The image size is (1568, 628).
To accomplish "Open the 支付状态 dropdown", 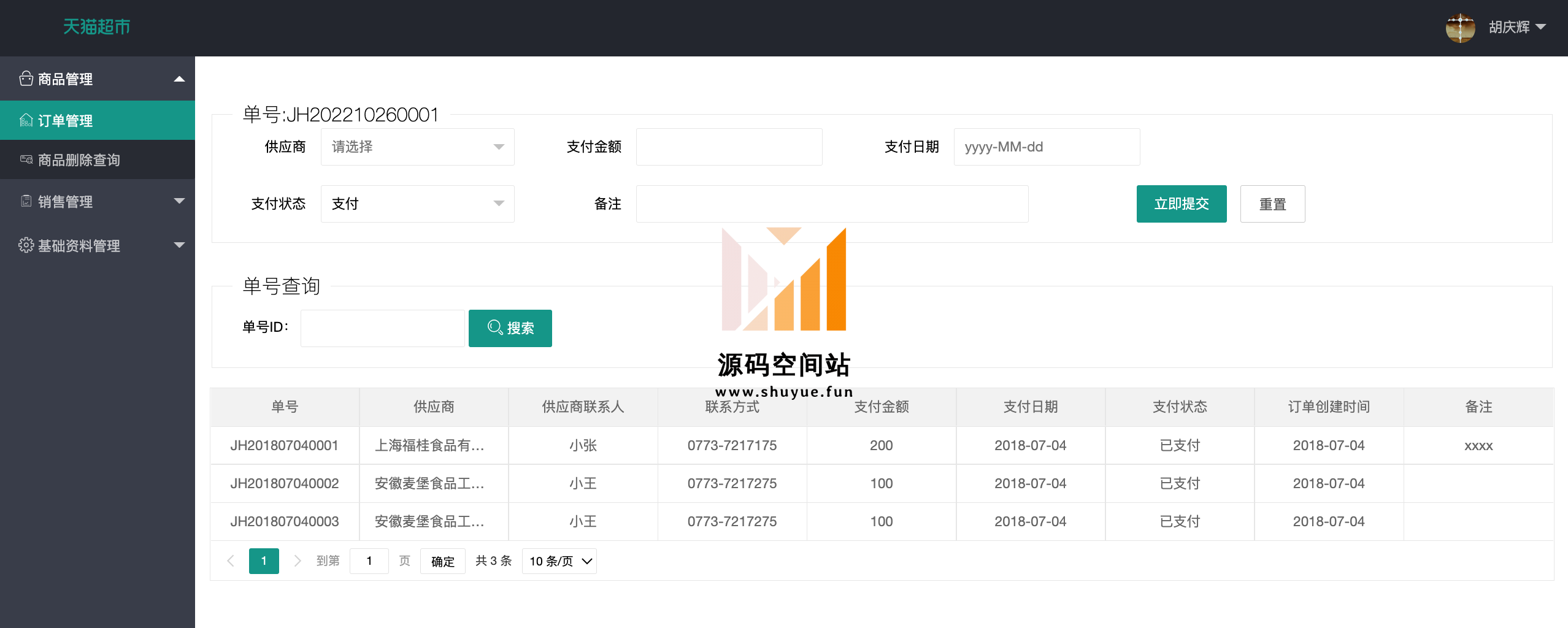I will 417,204.
